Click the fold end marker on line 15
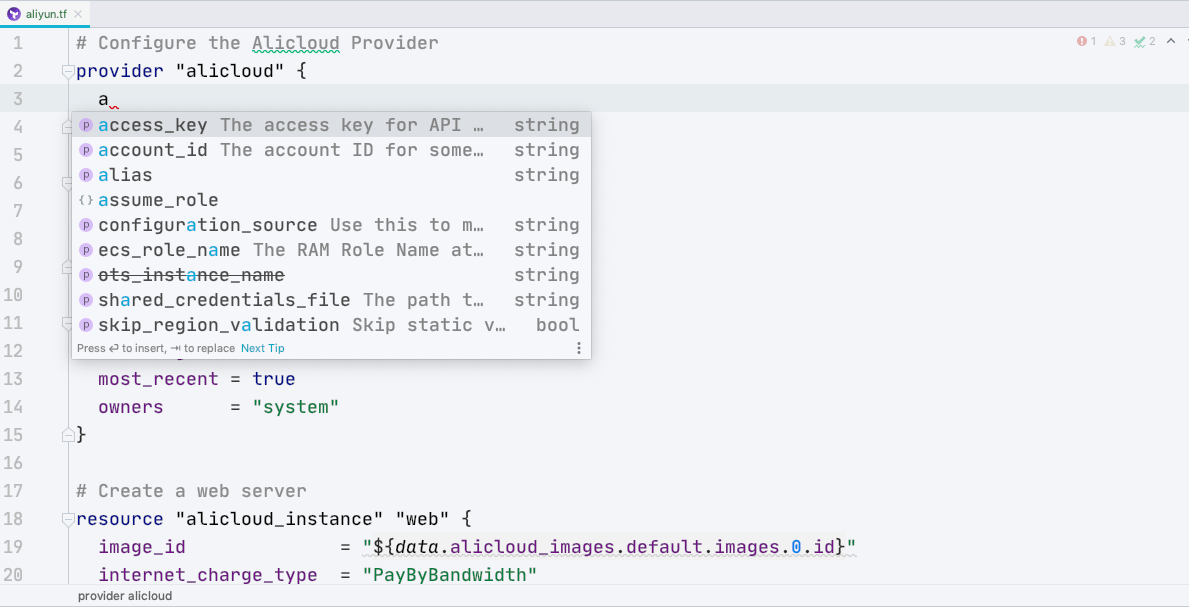The width and height of the screenshot is (1189, 607). point(68,435)
